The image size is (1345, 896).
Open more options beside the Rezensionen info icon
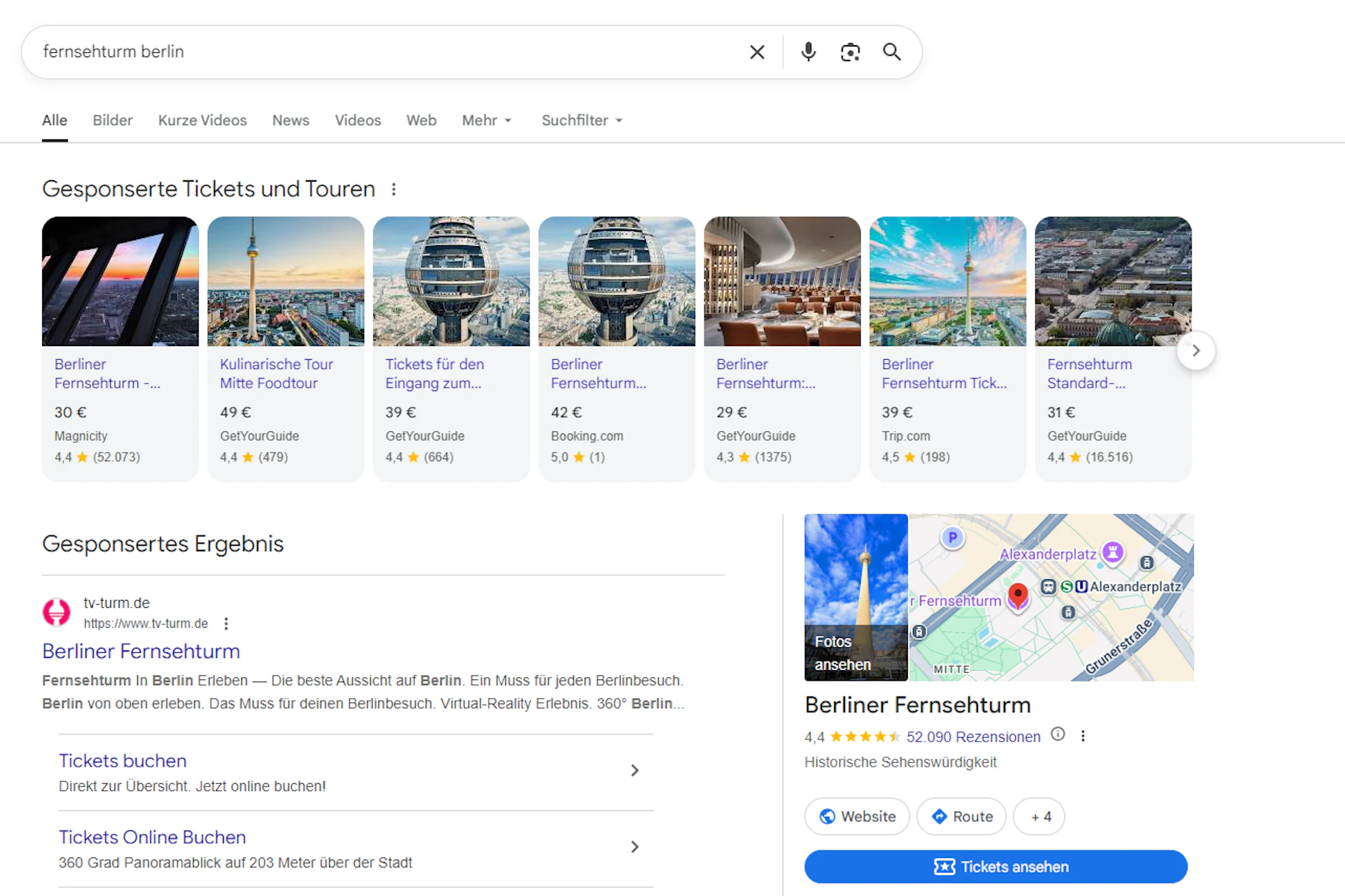click(x=1083, y=736)
